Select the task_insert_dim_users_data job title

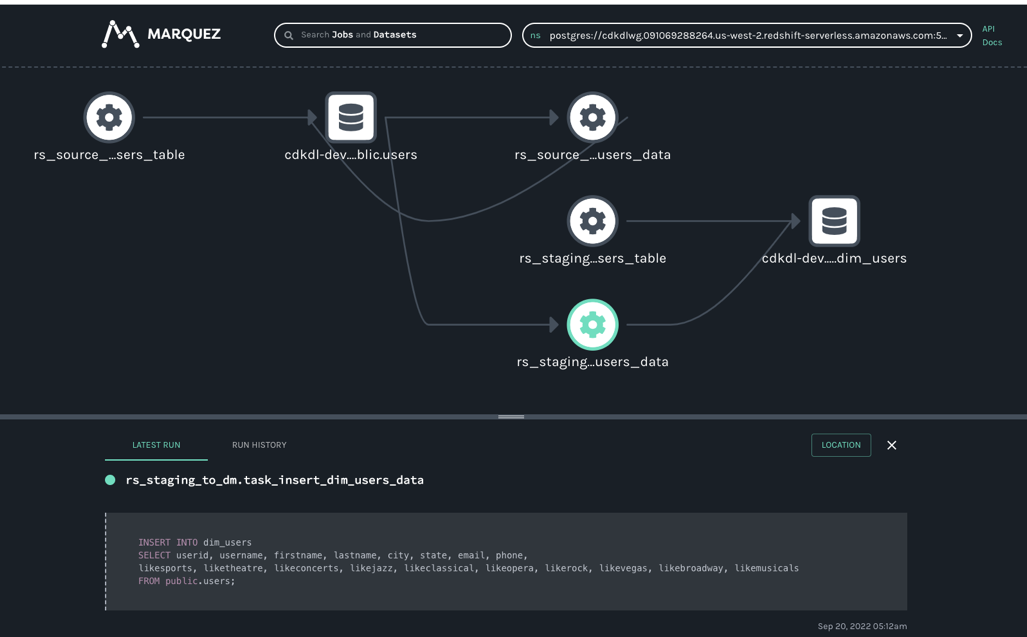274,480
